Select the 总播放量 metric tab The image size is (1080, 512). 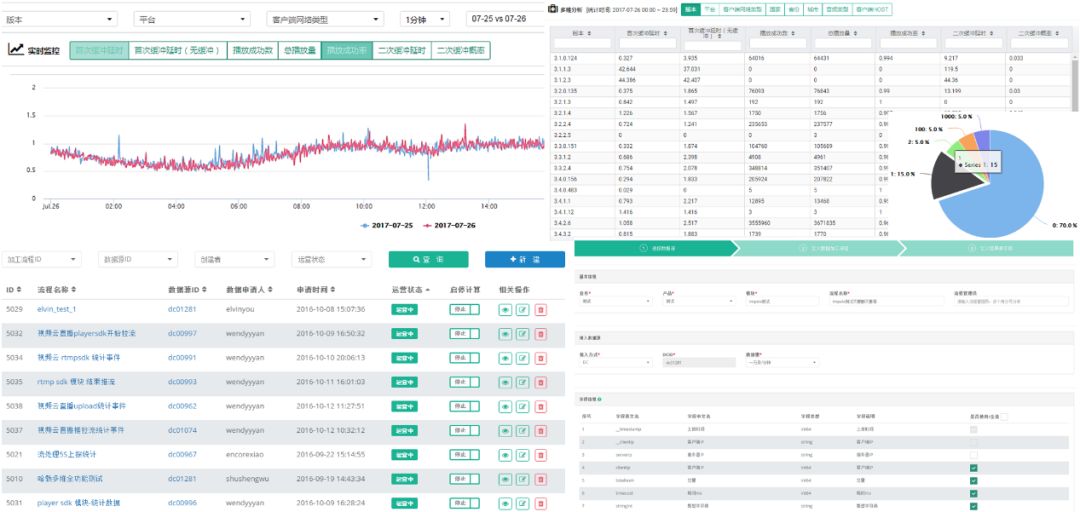click(x=300, y=50)
